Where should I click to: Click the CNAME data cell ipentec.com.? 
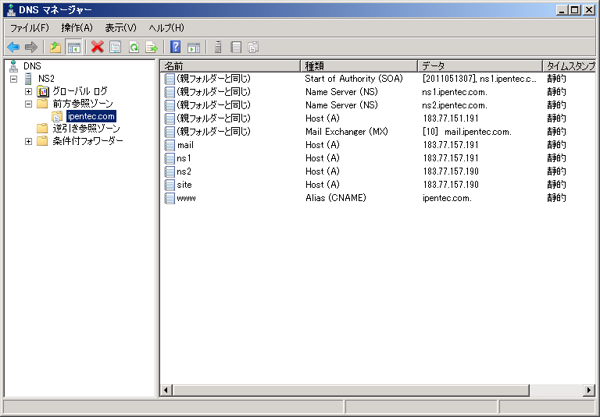coord(447,198)
